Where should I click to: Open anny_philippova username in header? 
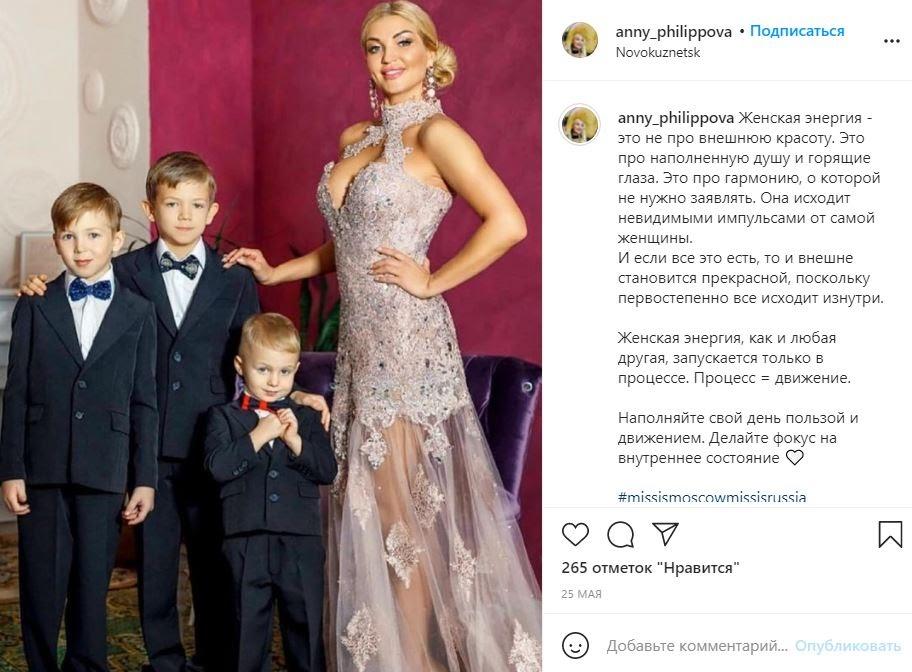point(674,31)
